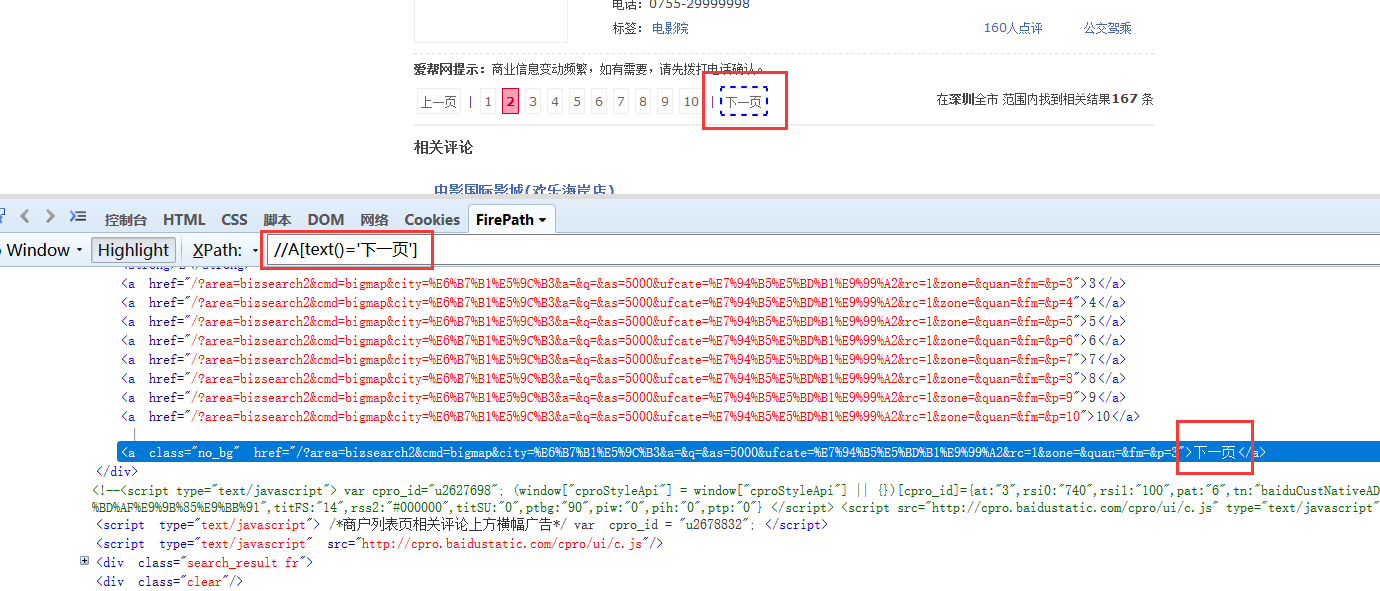Image resolution: width=1380 pixels, height=591 pixels.
Task: Select the 网络 panel tab
Action: 374,220
